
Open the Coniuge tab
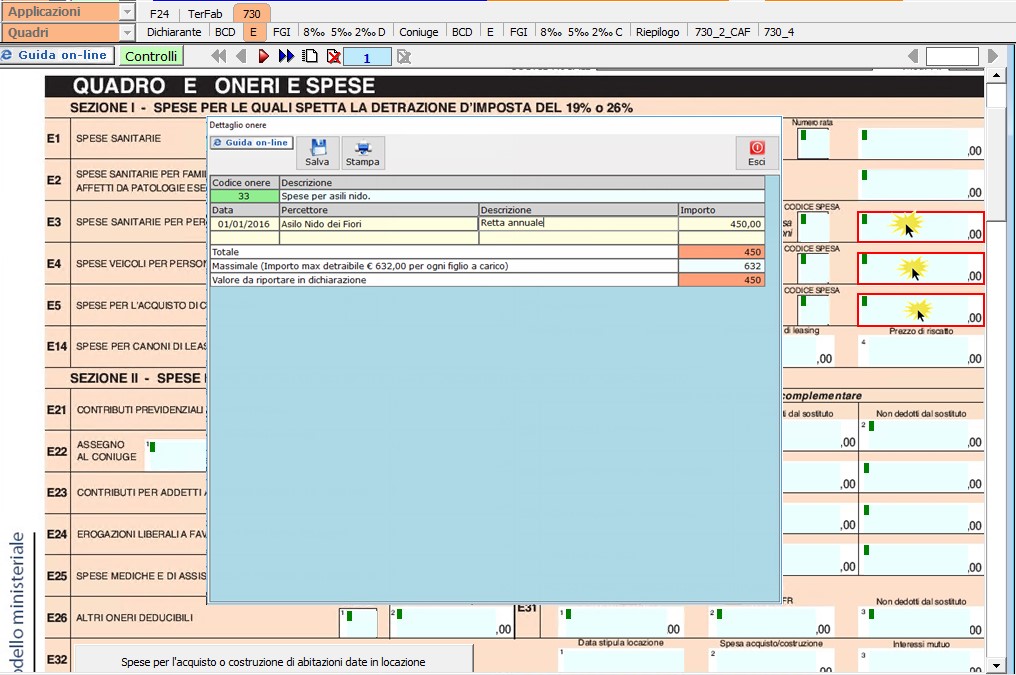click(419, 32)
